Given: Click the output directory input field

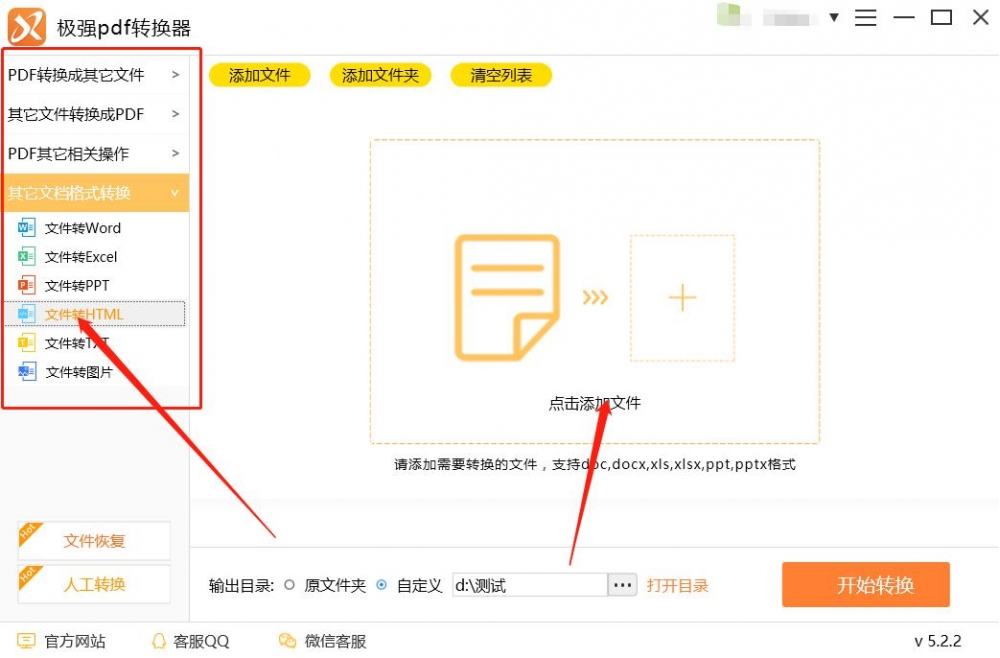Looking at the screenshot, I should click(530, 585).
